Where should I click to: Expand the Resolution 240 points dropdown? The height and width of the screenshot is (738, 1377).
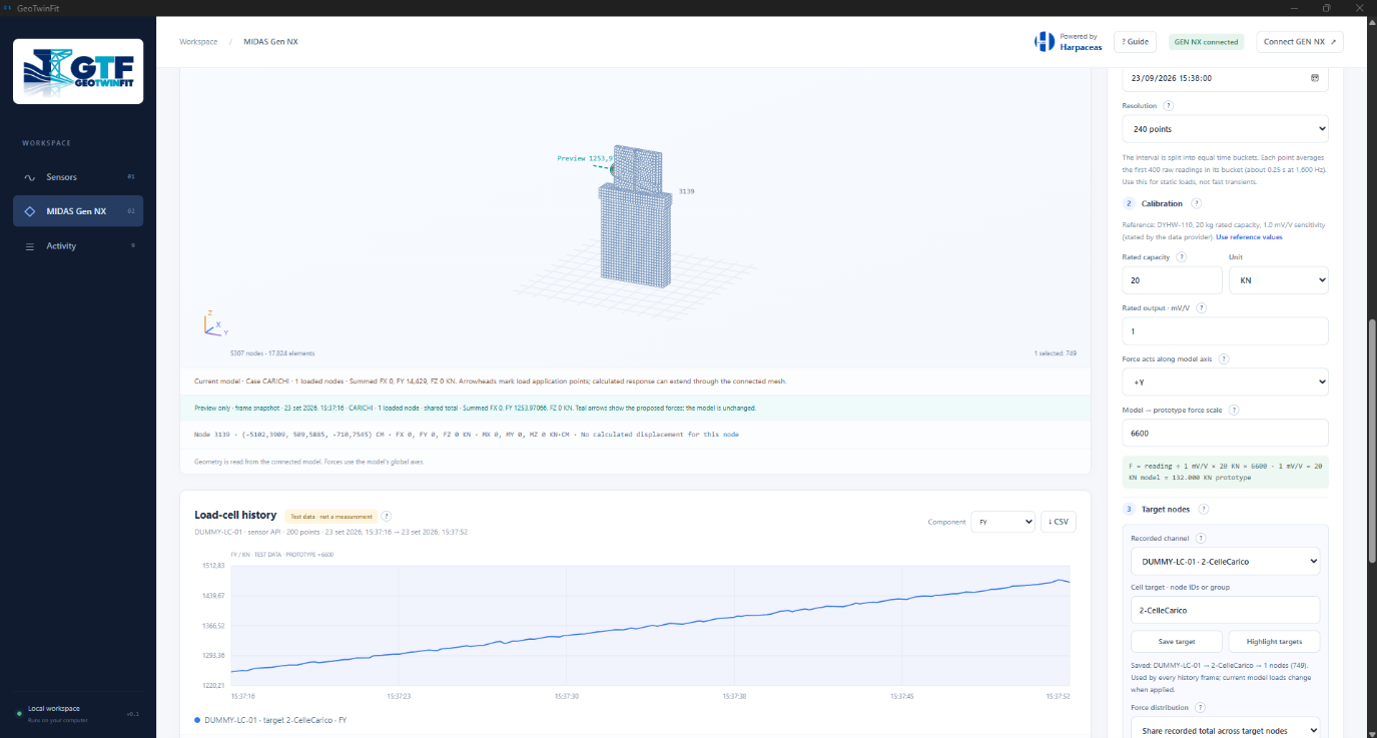[1225, 129]
